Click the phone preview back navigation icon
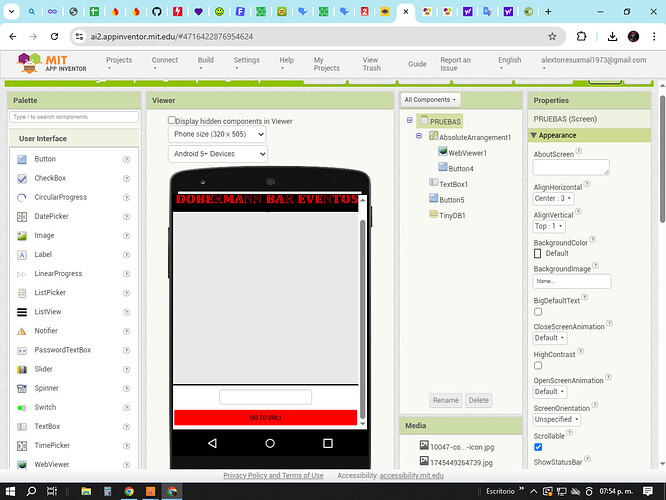This screenshot has width=666, height=500. pos(212,443)
